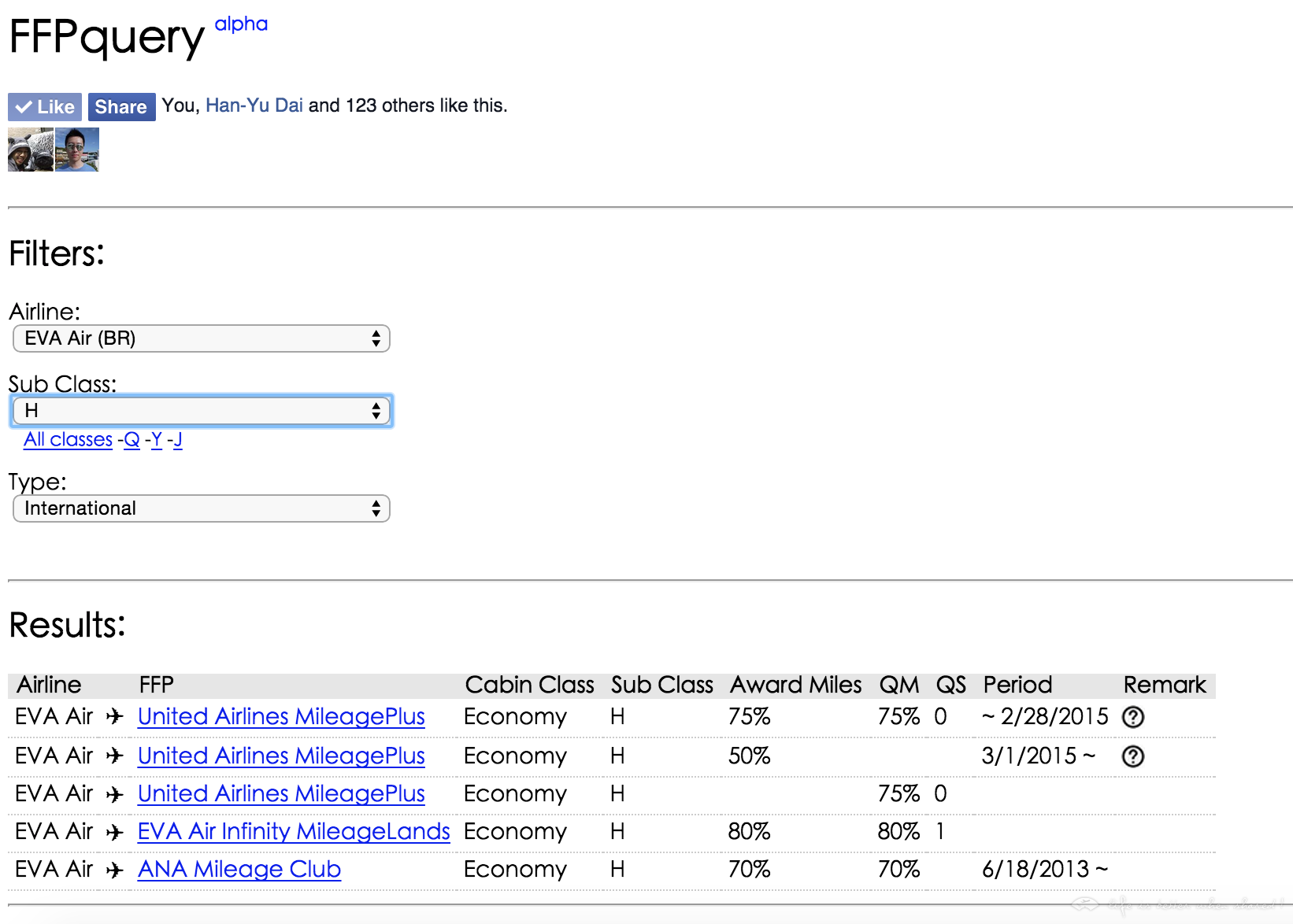Click the second friend profile thumbnail with sunglasses
1293x924 pixels.
77,150
